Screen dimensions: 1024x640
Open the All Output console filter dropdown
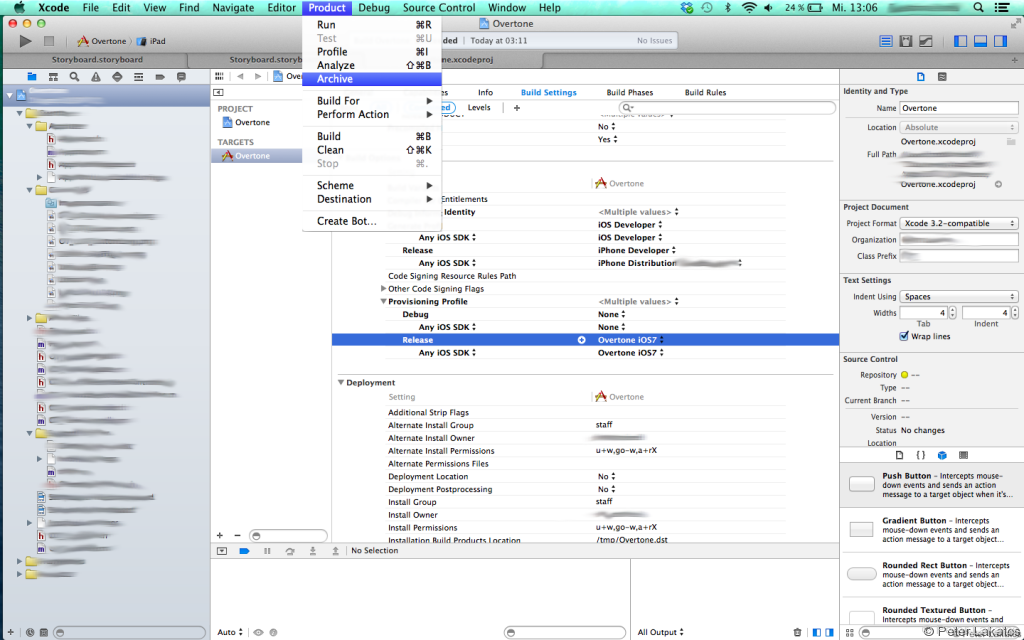660,632
